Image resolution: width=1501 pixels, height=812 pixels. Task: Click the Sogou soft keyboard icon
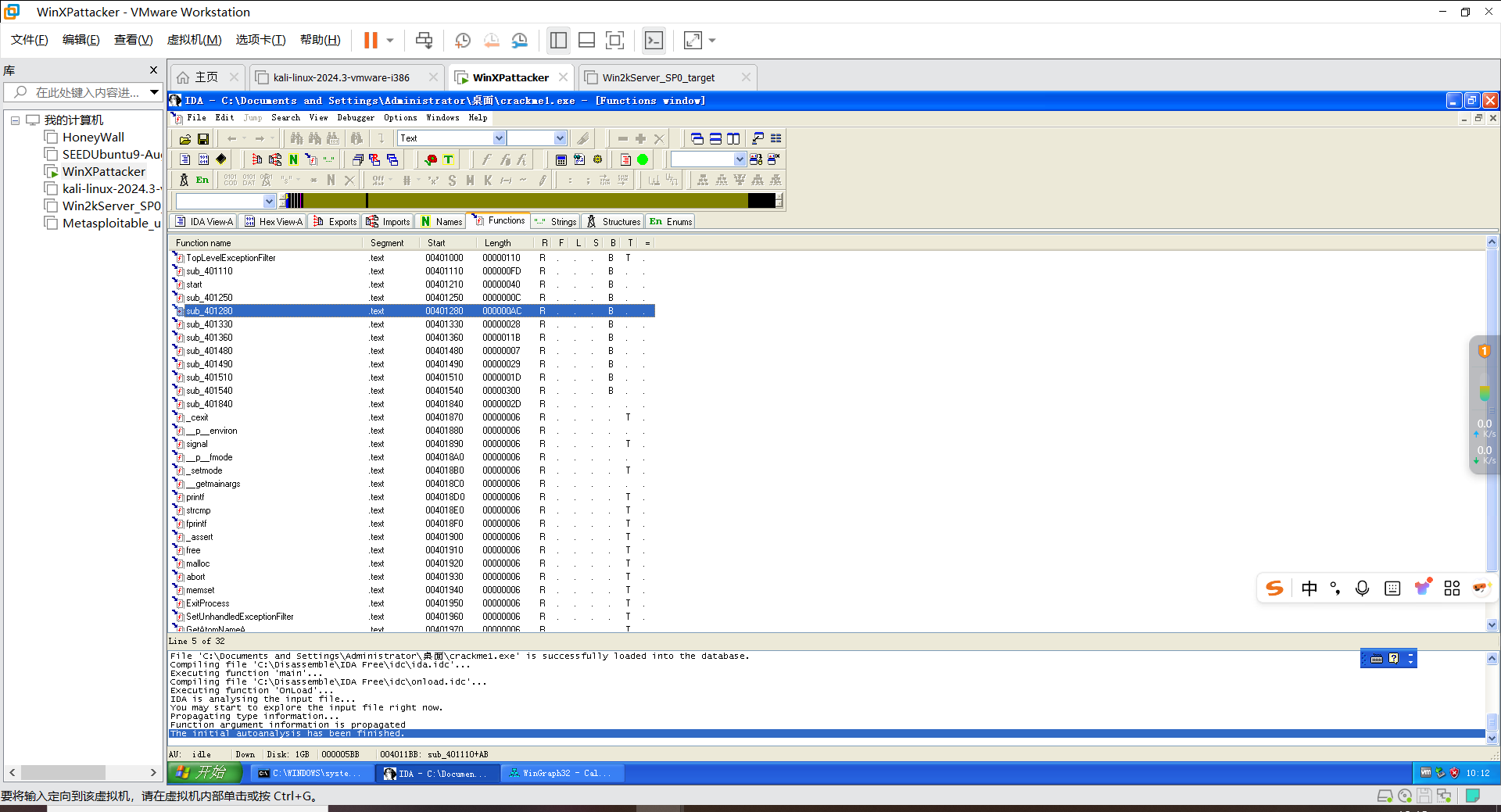[x=1392, y=588]
